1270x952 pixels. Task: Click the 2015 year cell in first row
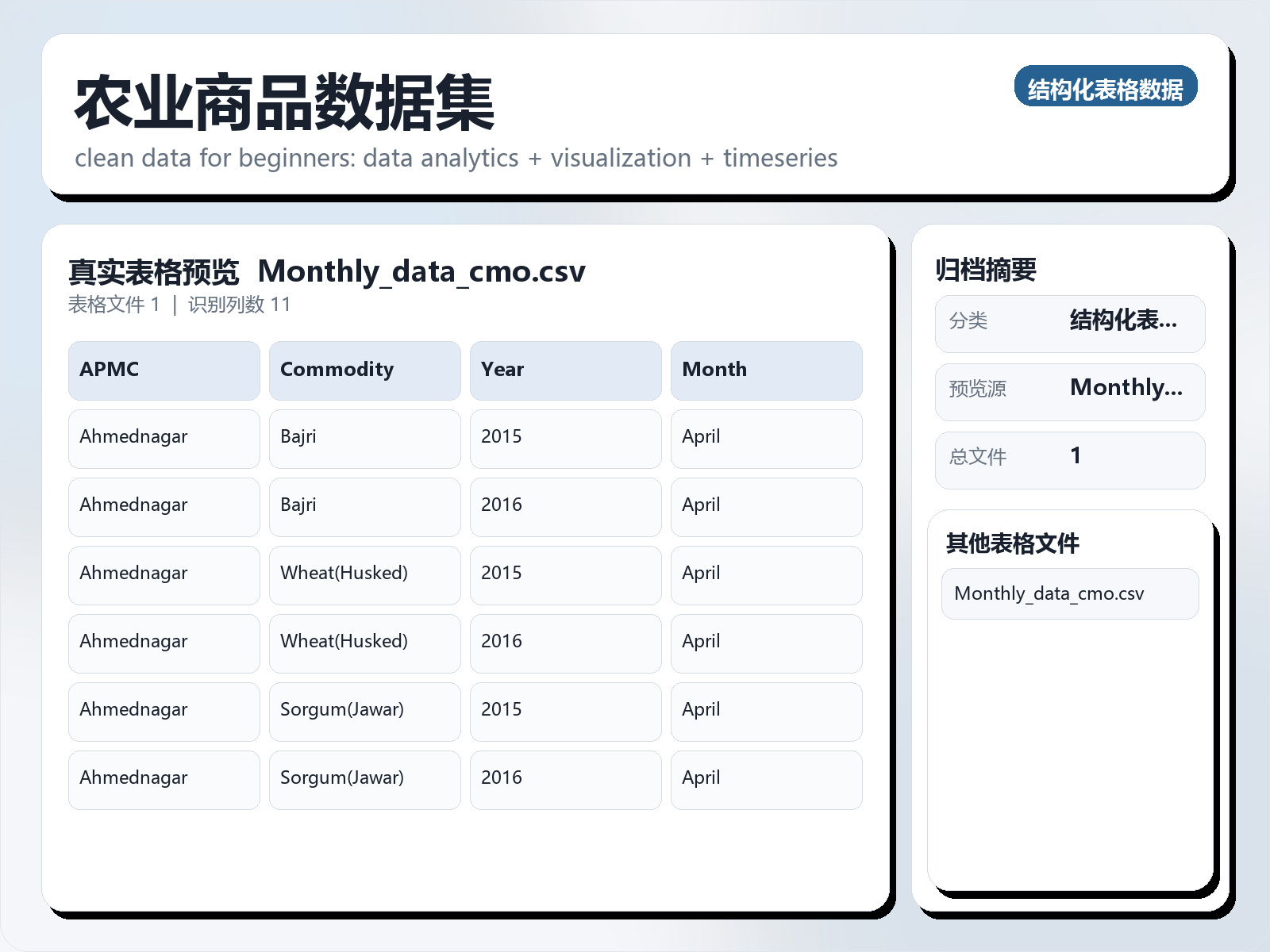pos(565,439)
